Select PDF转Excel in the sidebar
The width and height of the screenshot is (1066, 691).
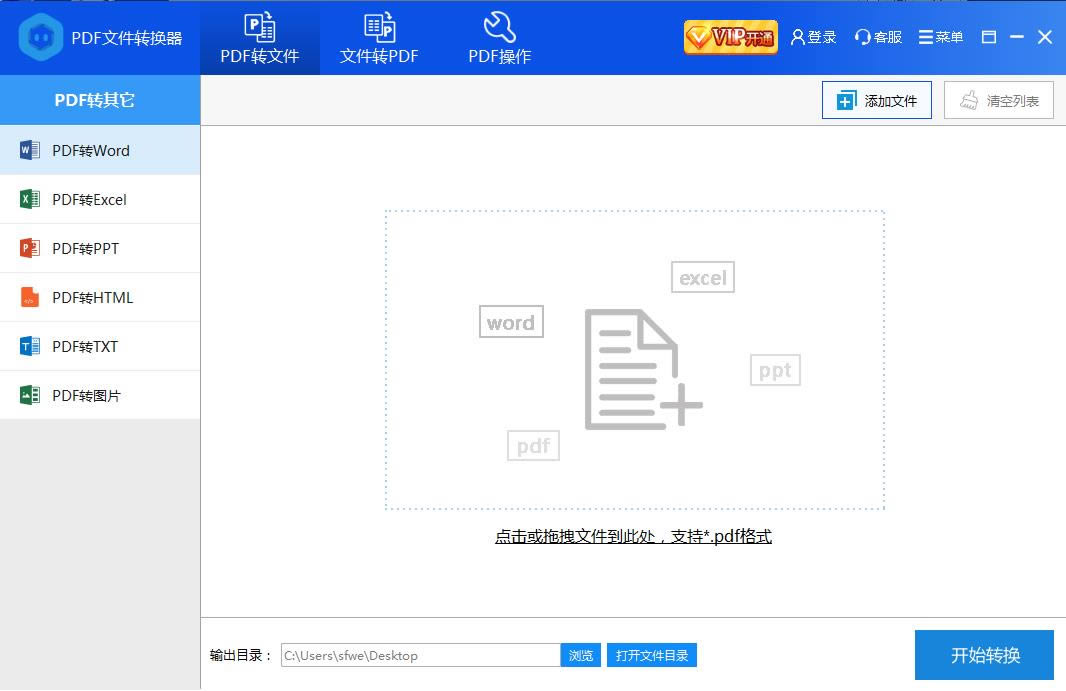point(100,199)
